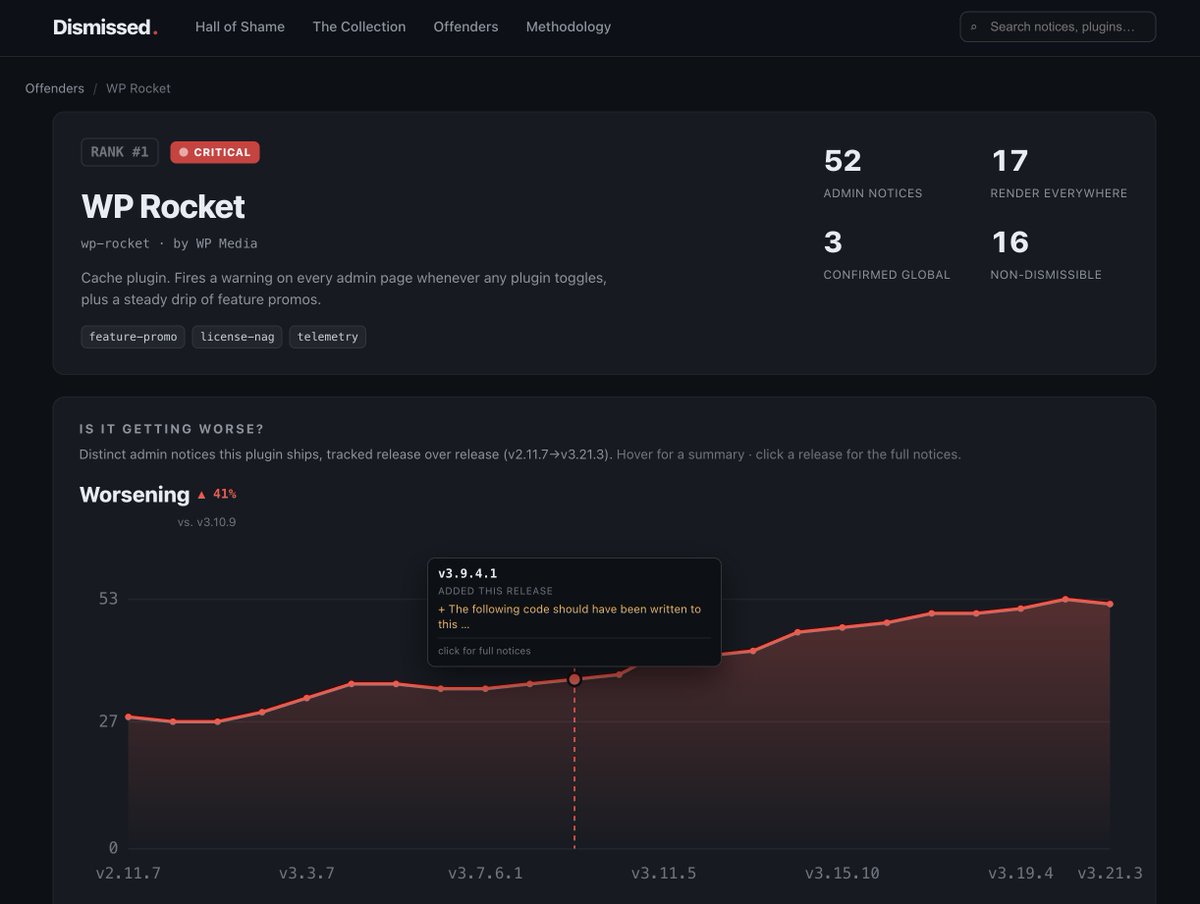
Task: Click the WP Rocket breadcrumb item
Action: [x=138, y=88]
